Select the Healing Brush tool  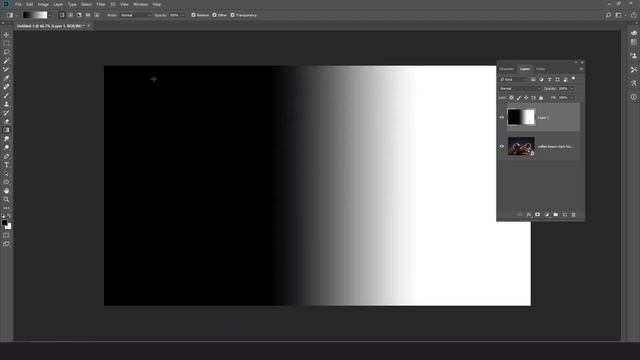point(6,87)
